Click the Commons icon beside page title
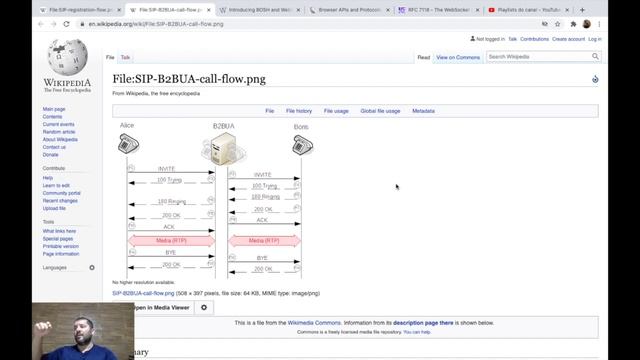 click(595, 79)
